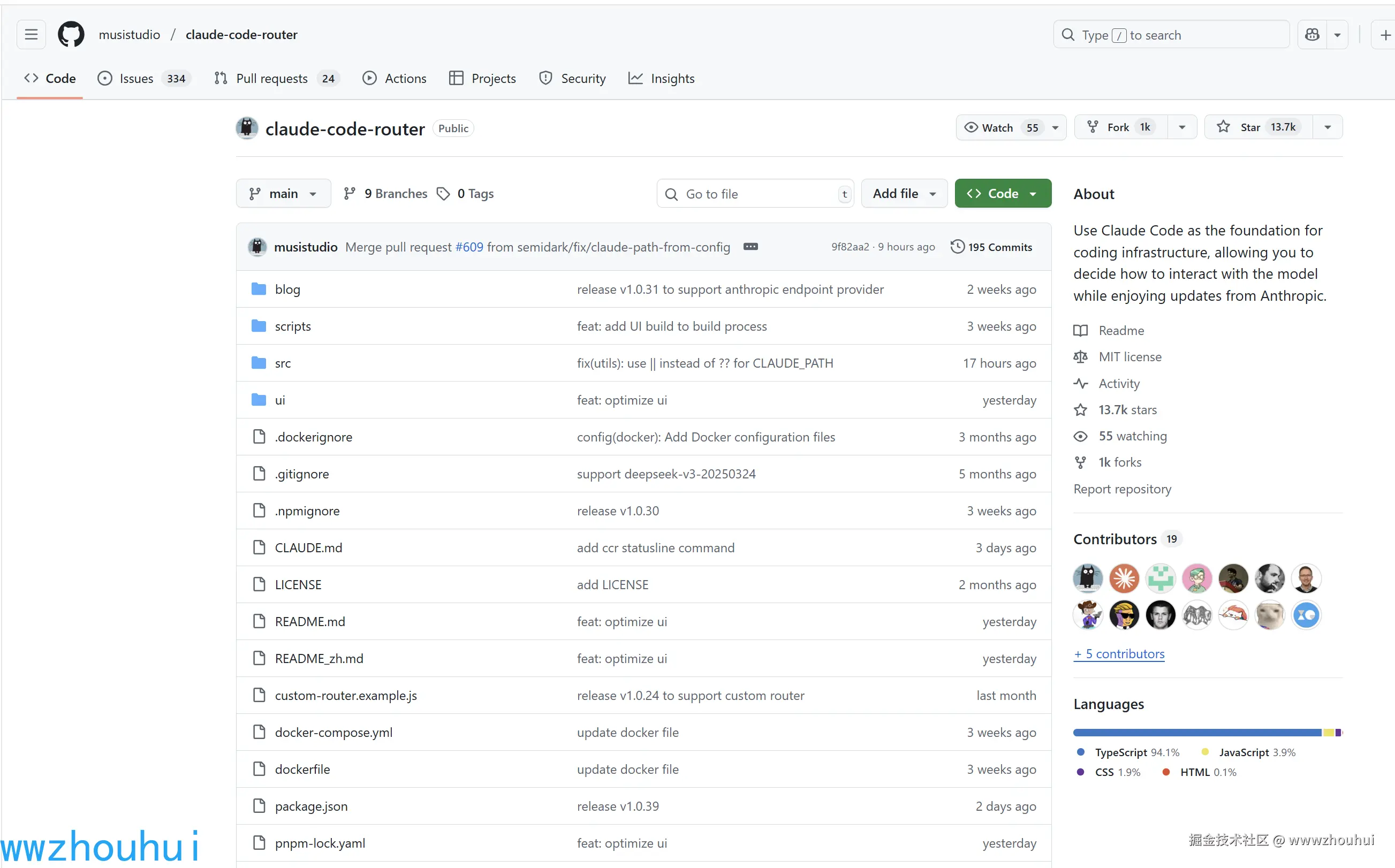Focus the Type / to search field
The image size is (1395, 868).
[x=1171, y=35]
